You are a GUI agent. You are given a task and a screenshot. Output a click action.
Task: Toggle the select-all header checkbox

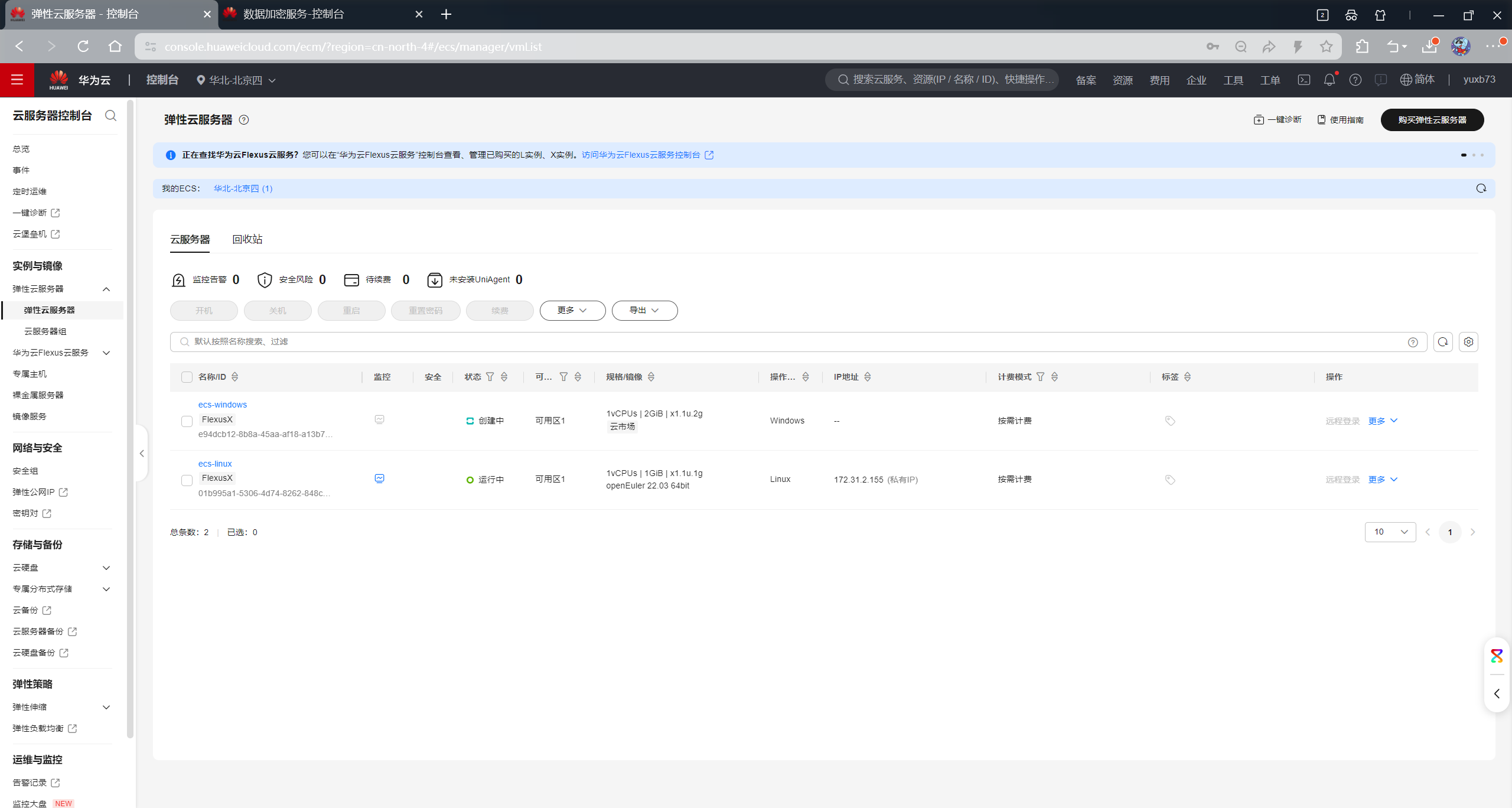coord(187,377)
